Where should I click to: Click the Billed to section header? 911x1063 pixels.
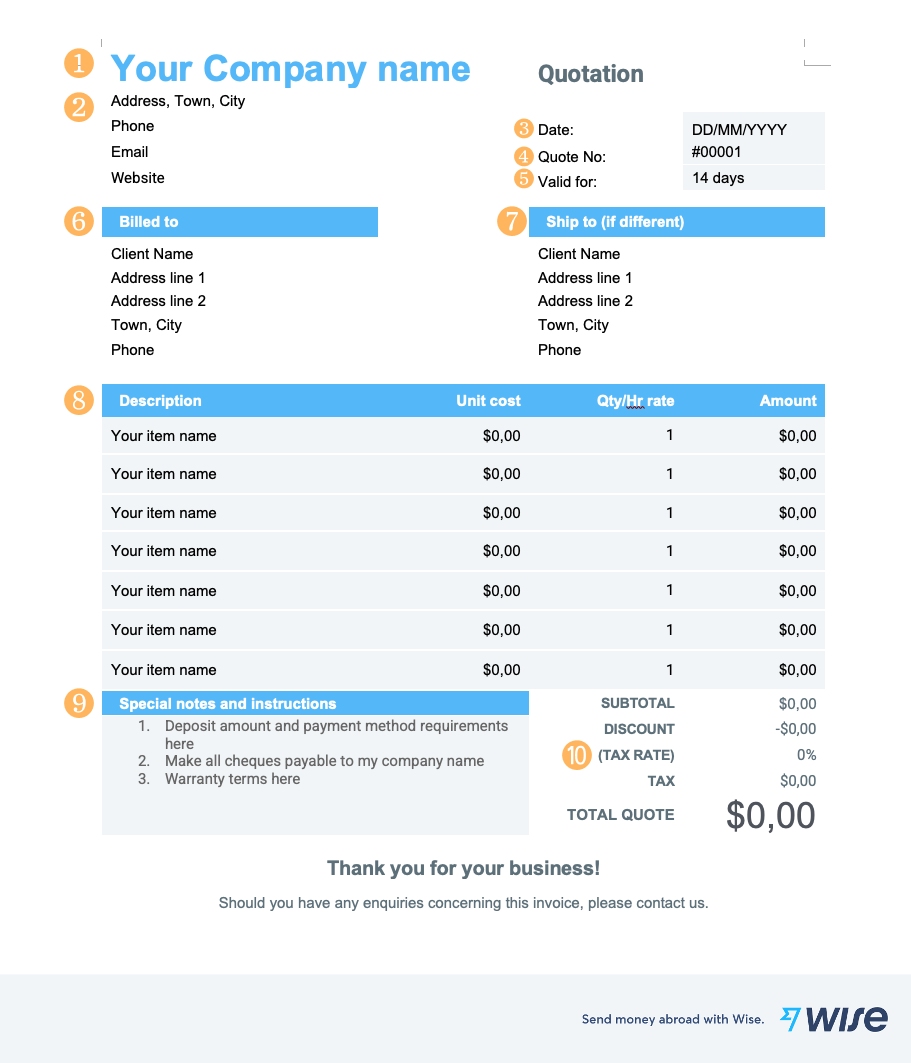coord(240,222)
